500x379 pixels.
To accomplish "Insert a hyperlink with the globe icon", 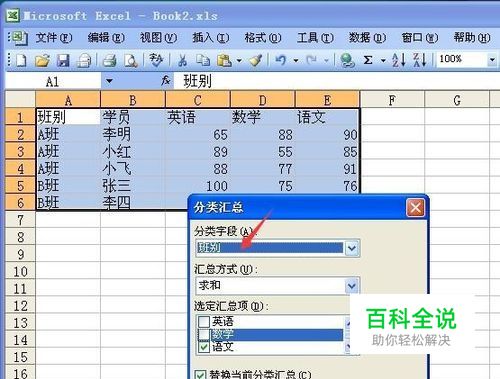I will pos(347,61).
